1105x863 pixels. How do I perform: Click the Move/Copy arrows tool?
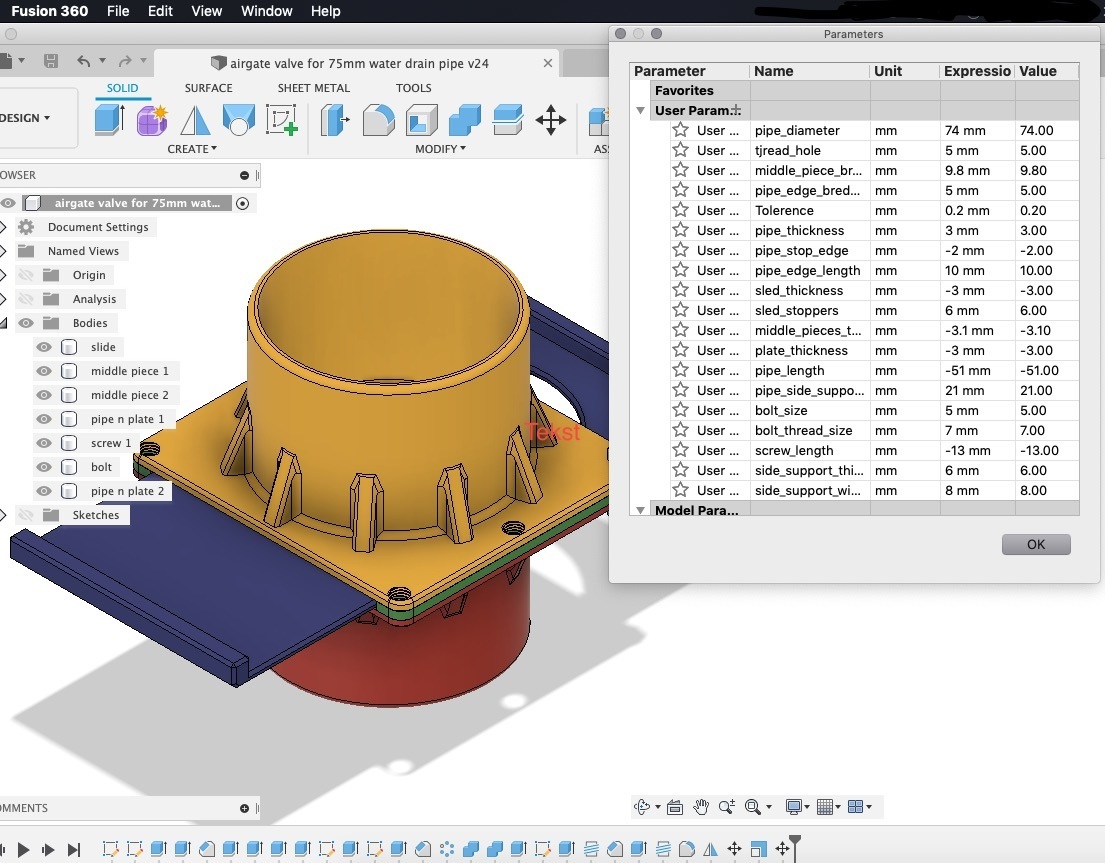tap(551, 121)
